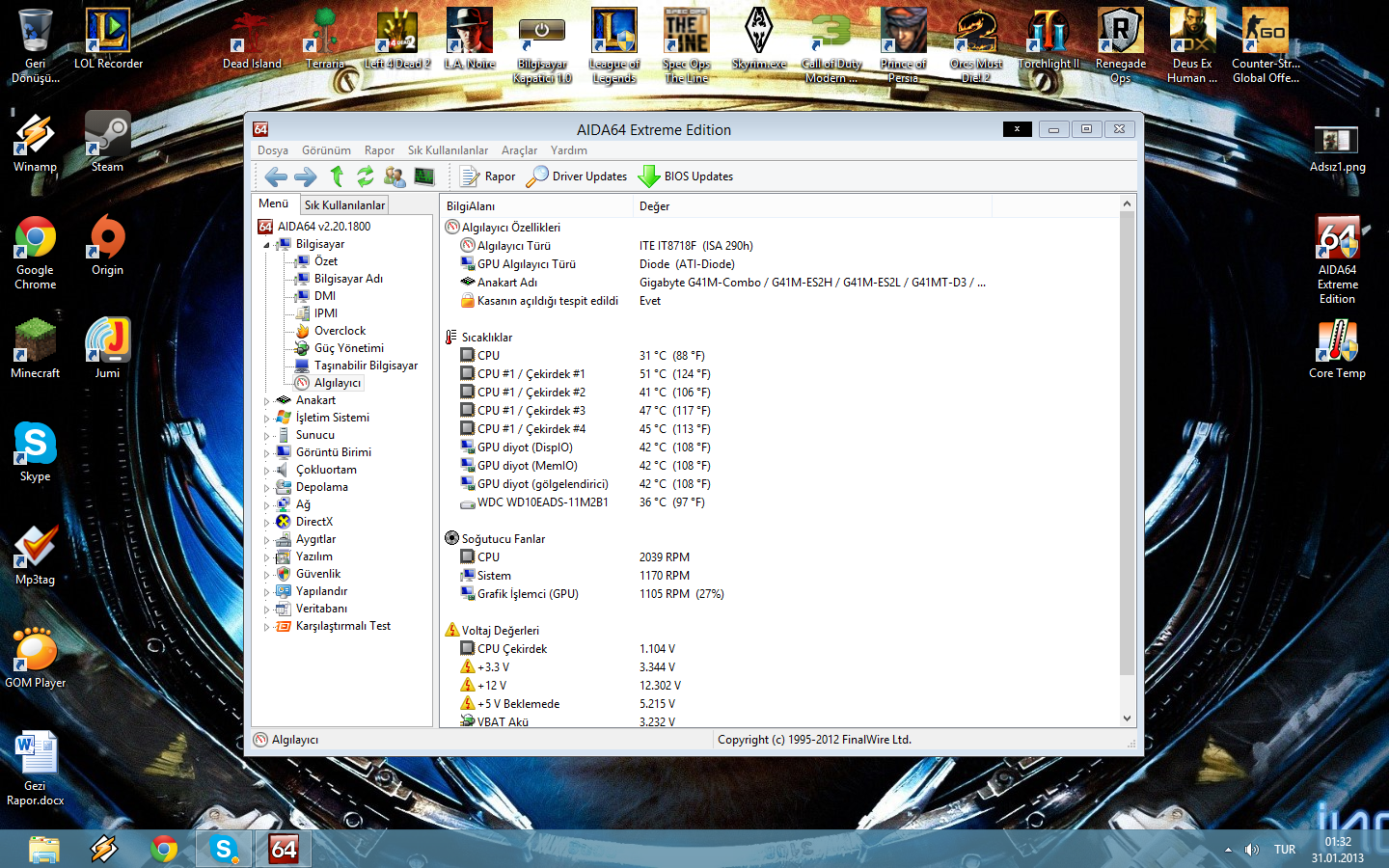The height and width of the screenshot is (868, 1389).
Task: Click Chrome icon in the taskbar
Action: [x=164, y=849]
